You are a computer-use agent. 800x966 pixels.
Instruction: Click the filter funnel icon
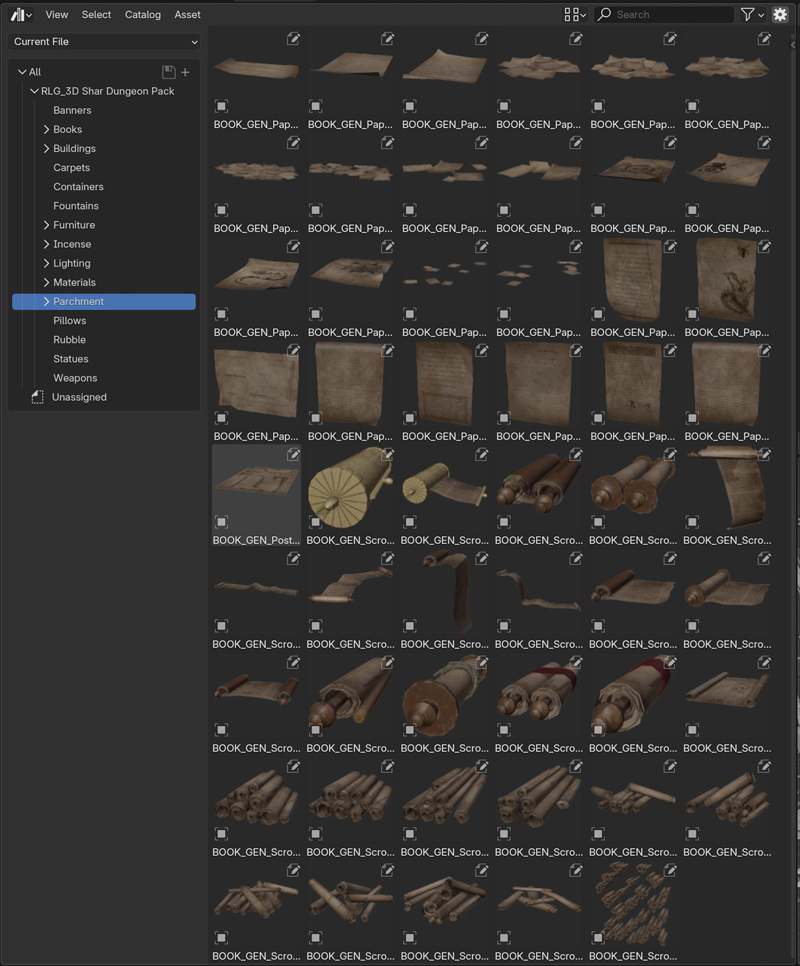748,14
